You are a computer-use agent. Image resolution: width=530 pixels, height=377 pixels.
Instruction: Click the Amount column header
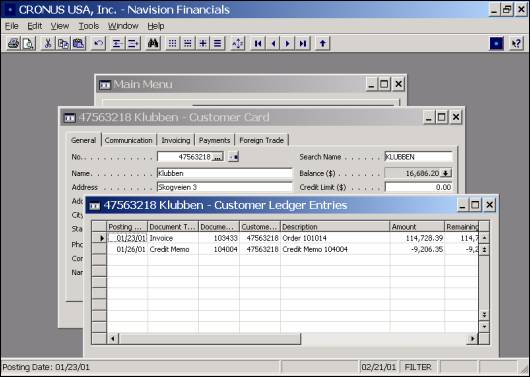417,227
